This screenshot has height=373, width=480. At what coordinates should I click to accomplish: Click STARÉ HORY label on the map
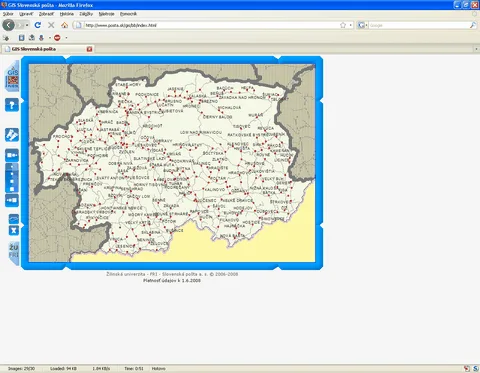pyautogui.click(x=128, y=85)
